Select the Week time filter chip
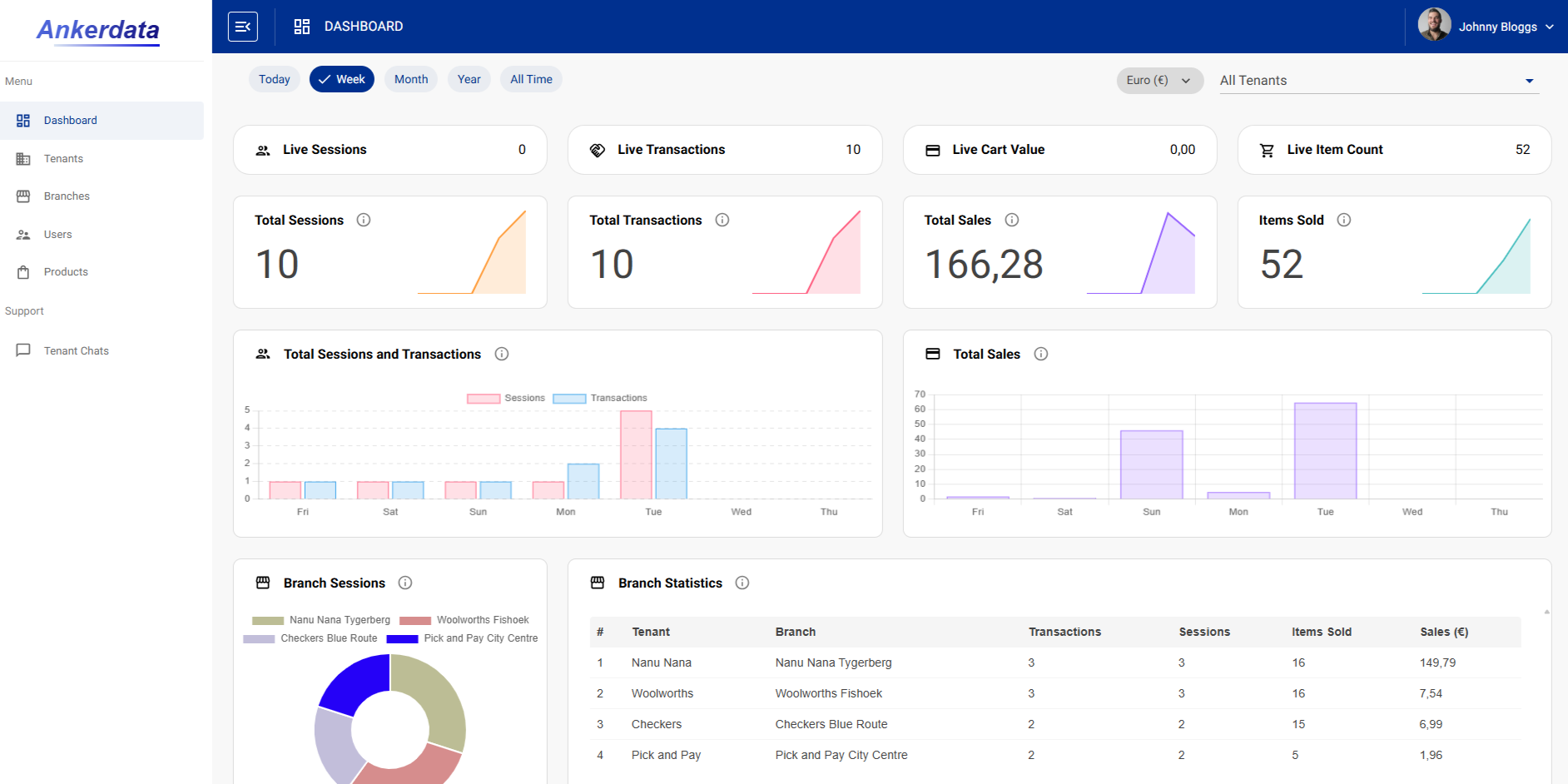This screenshot has width=1568, height=784. 342,79
